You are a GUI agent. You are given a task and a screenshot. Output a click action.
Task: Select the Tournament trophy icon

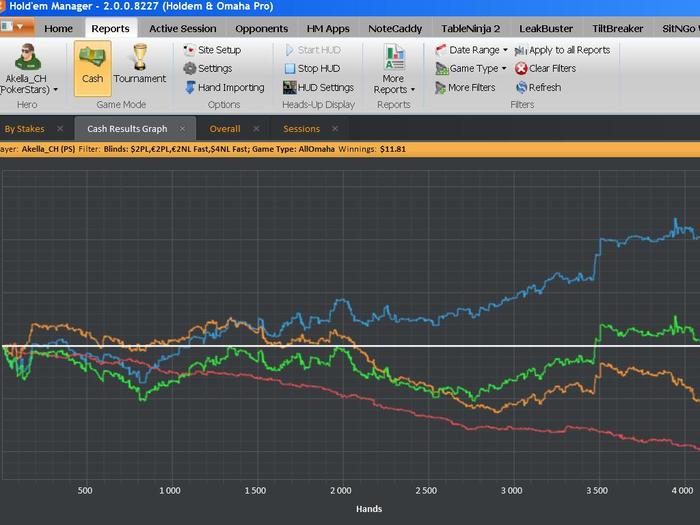[x=140, y=57]
